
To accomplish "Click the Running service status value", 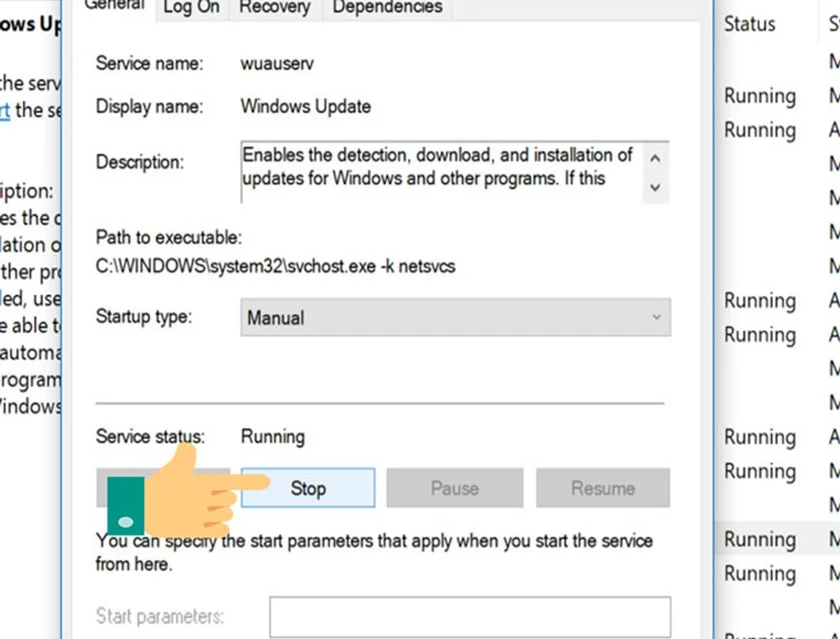I will point(273,437).
